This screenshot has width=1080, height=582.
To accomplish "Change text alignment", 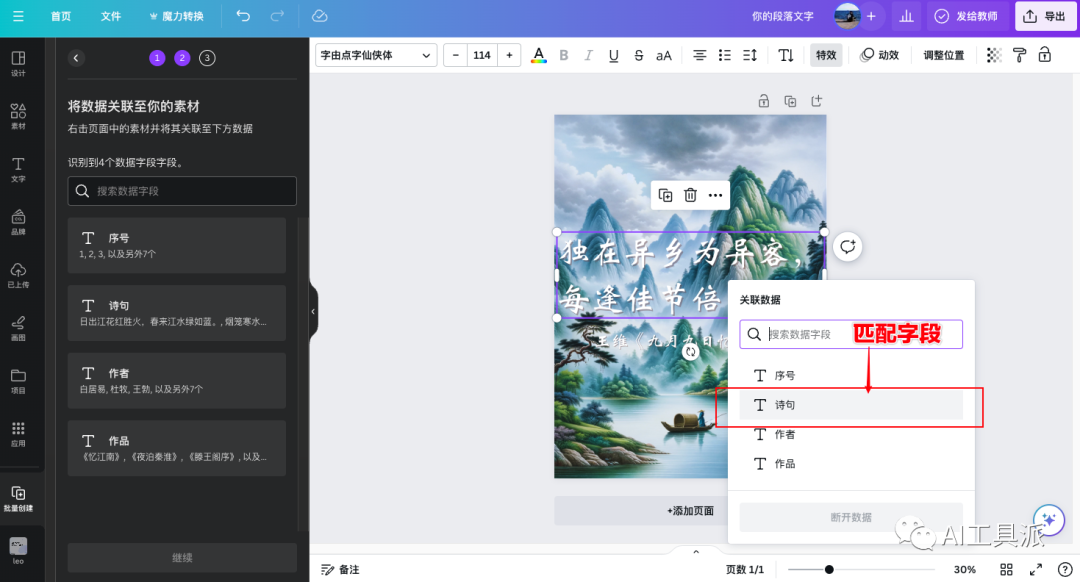I will click(x=699, y=55).
